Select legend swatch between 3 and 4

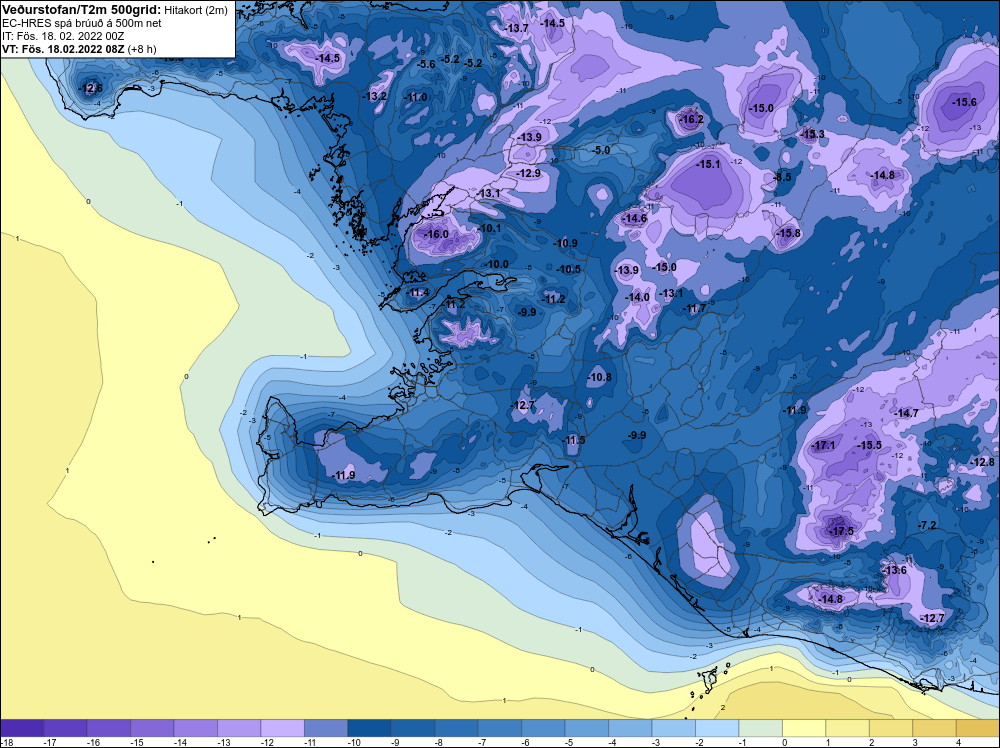click(x=934, y=728)
